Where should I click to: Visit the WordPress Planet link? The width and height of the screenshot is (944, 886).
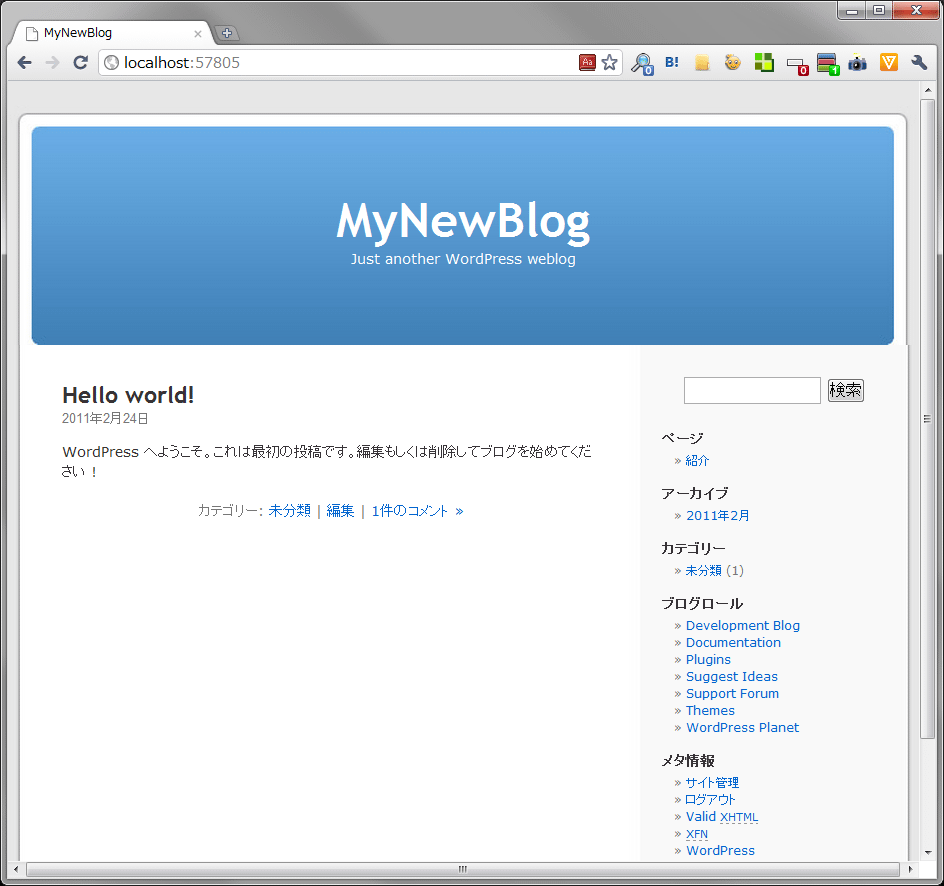(x=742, y=728)
